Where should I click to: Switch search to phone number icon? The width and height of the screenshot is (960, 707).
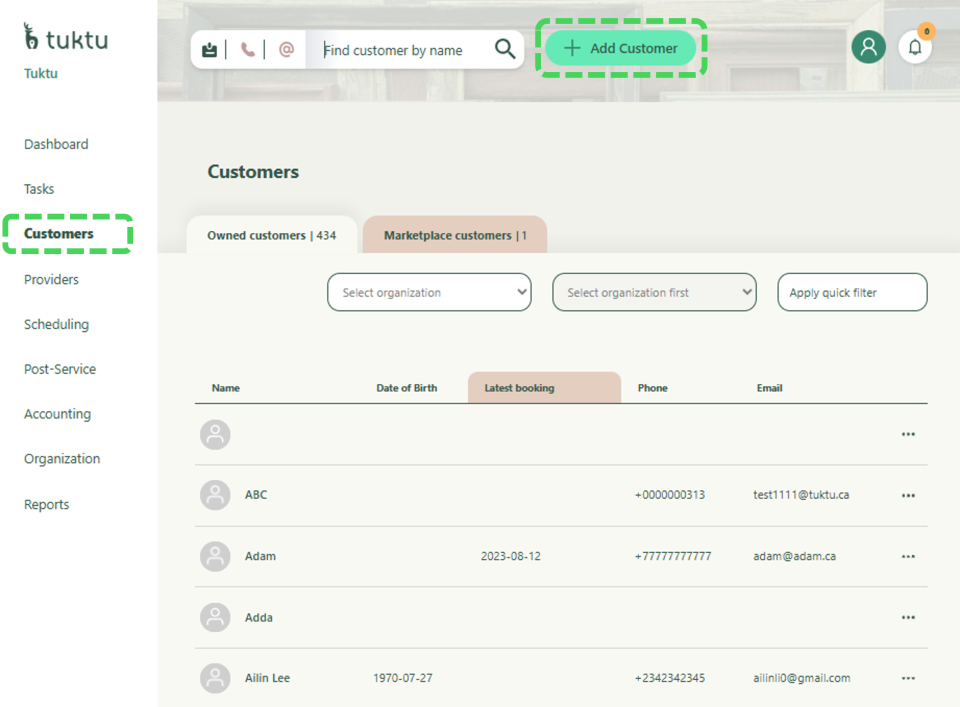[x=247, y=49]
